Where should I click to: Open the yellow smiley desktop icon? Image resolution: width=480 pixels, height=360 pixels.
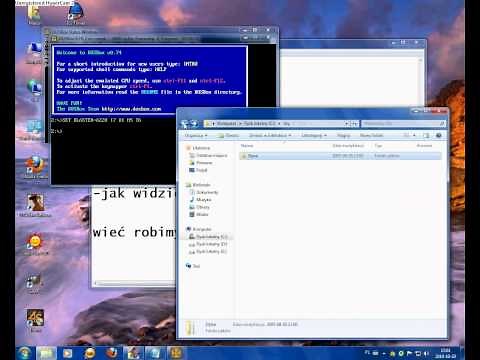click(35, 244)
